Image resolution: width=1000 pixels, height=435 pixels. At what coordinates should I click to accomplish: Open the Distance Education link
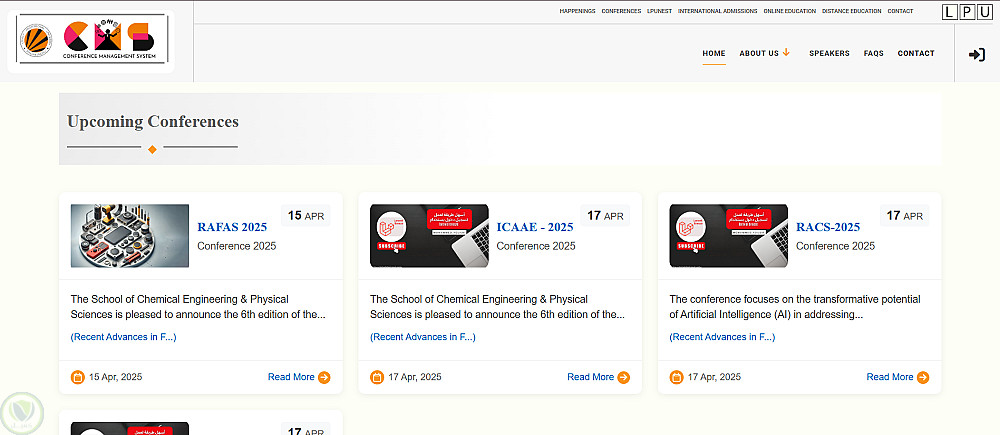(x=851, y=11)
